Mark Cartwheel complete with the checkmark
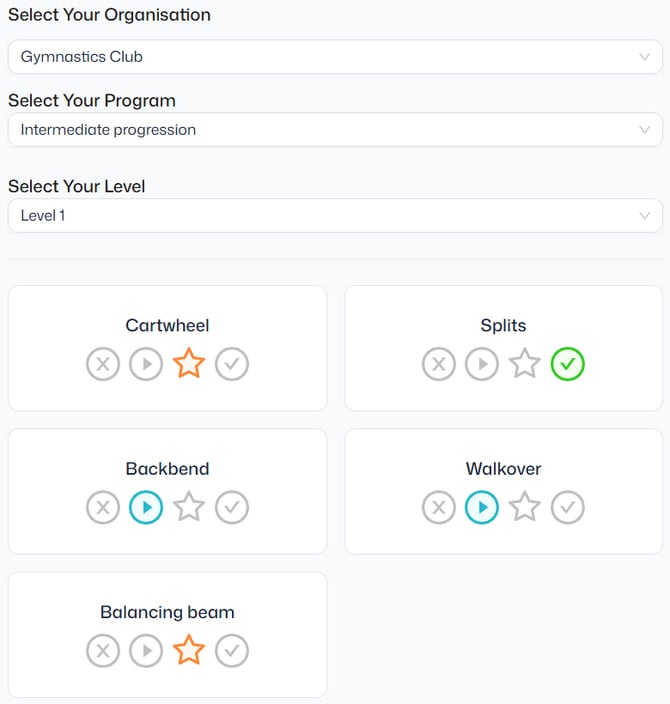This screenshot has width=670, height=704. pyautogui.click(x=232, y=364)
